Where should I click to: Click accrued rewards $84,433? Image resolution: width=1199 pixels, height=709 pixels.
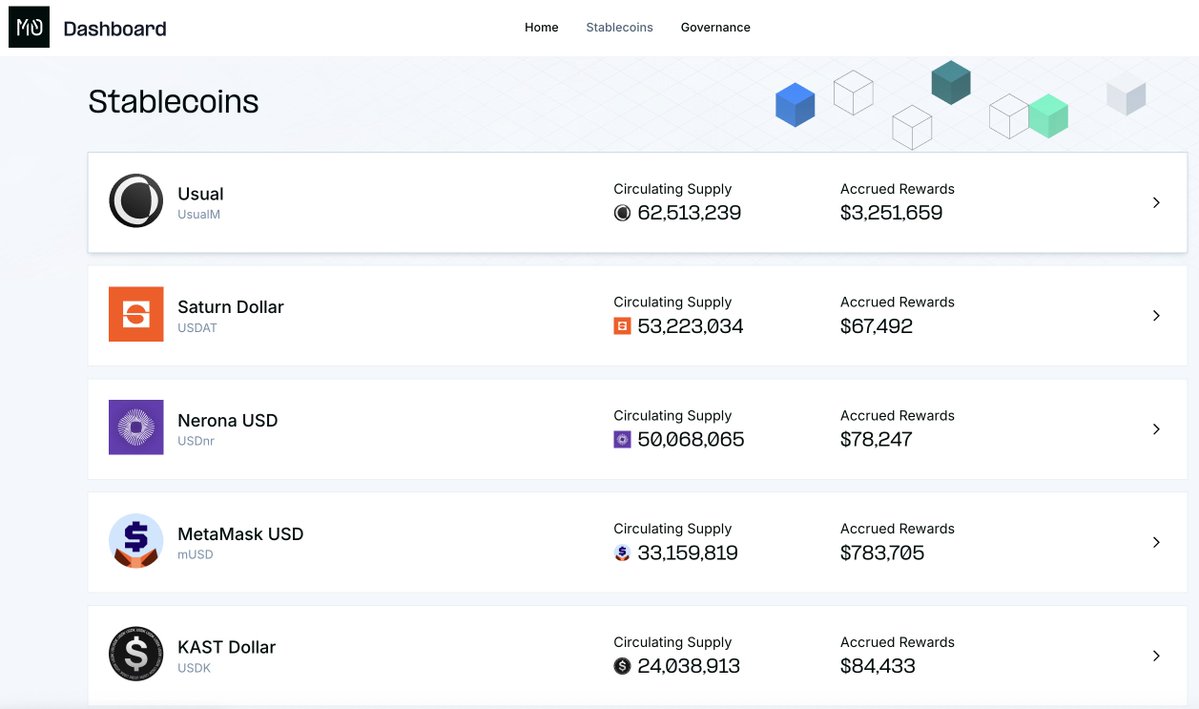[878, 665]
